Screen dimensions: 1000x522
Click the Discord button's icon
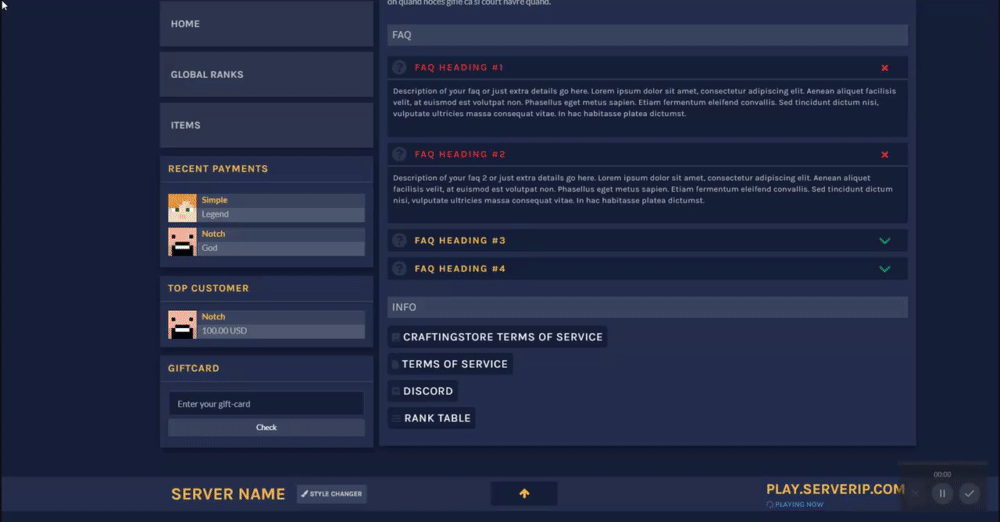(395, 391)
